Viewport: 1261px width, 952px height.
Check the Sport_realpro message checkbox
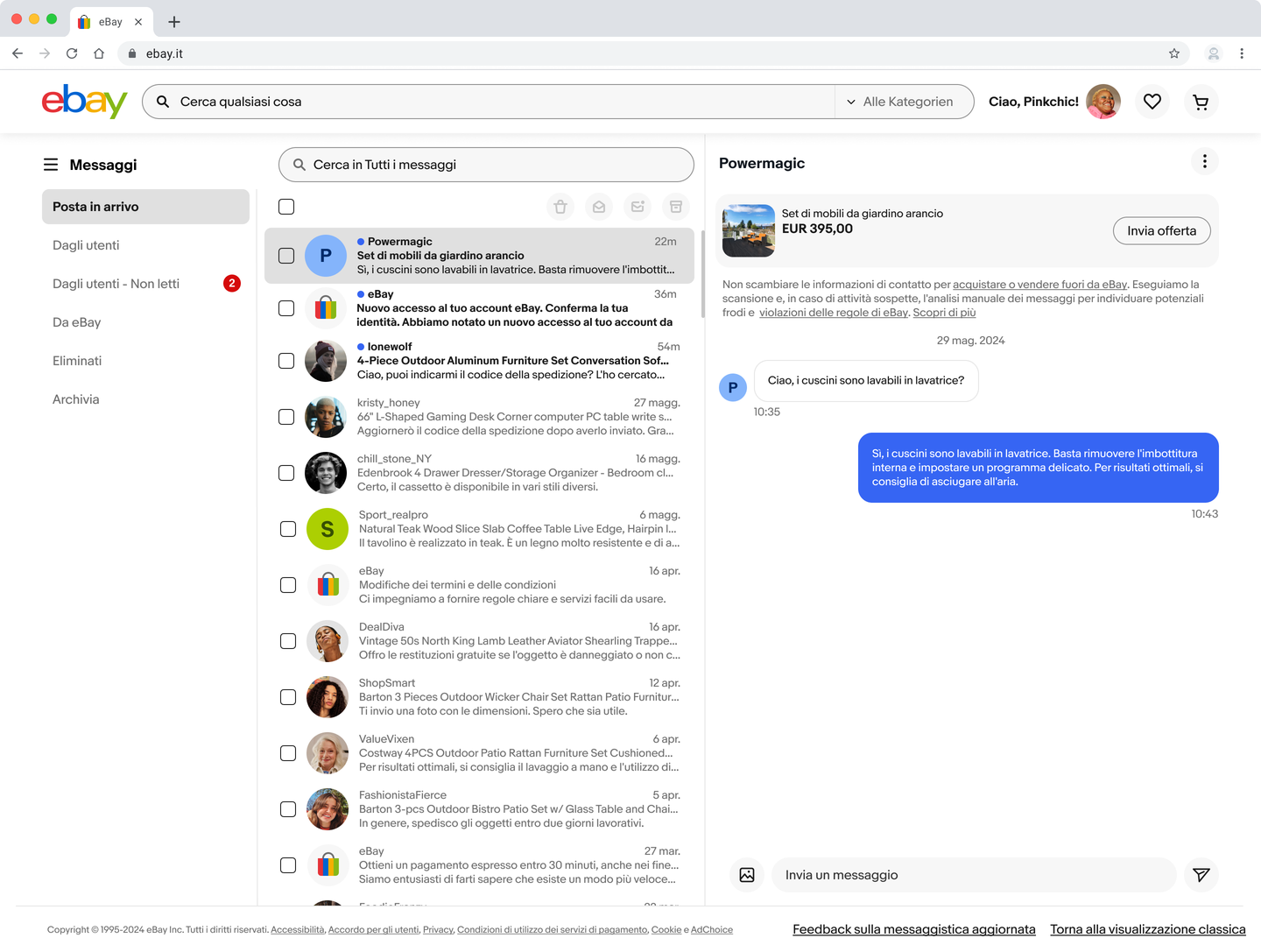(288, 529)
